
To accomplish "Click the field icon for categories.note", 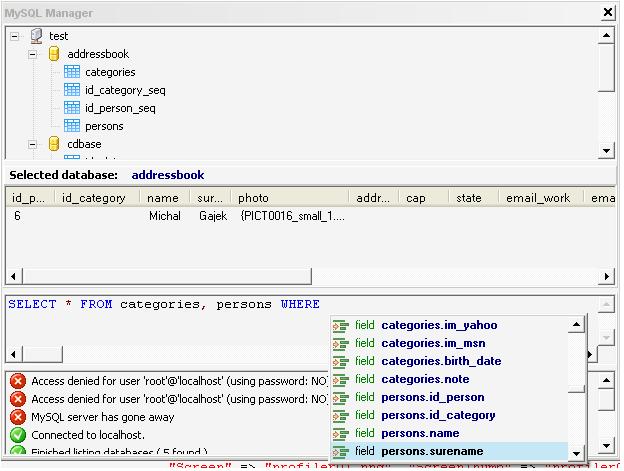I will (x=341, y=380).
